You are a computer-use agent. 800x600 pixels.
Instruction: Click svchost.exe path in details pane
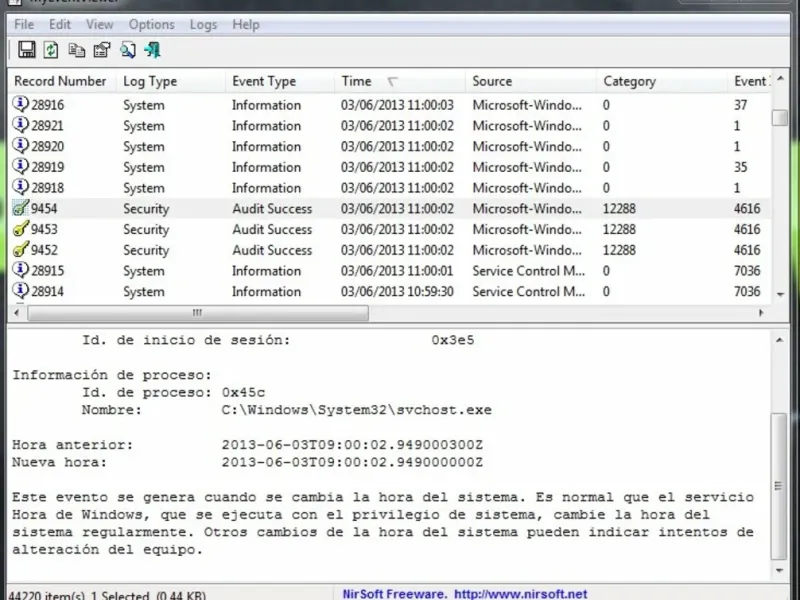(x=356, y=410)
